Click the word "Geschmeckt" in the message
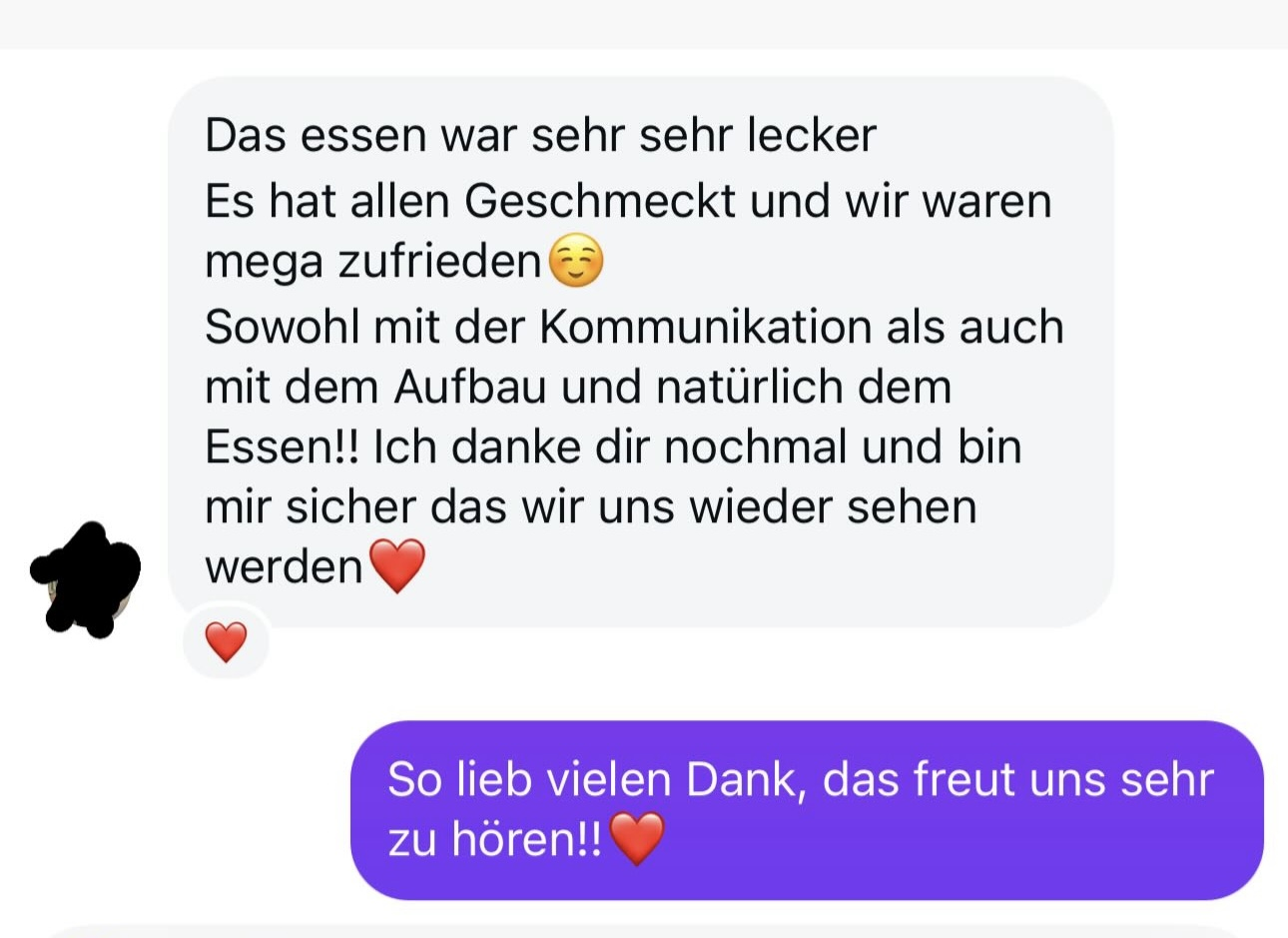The width and height of the screenshot is (1288, 938). click(600, 201)
